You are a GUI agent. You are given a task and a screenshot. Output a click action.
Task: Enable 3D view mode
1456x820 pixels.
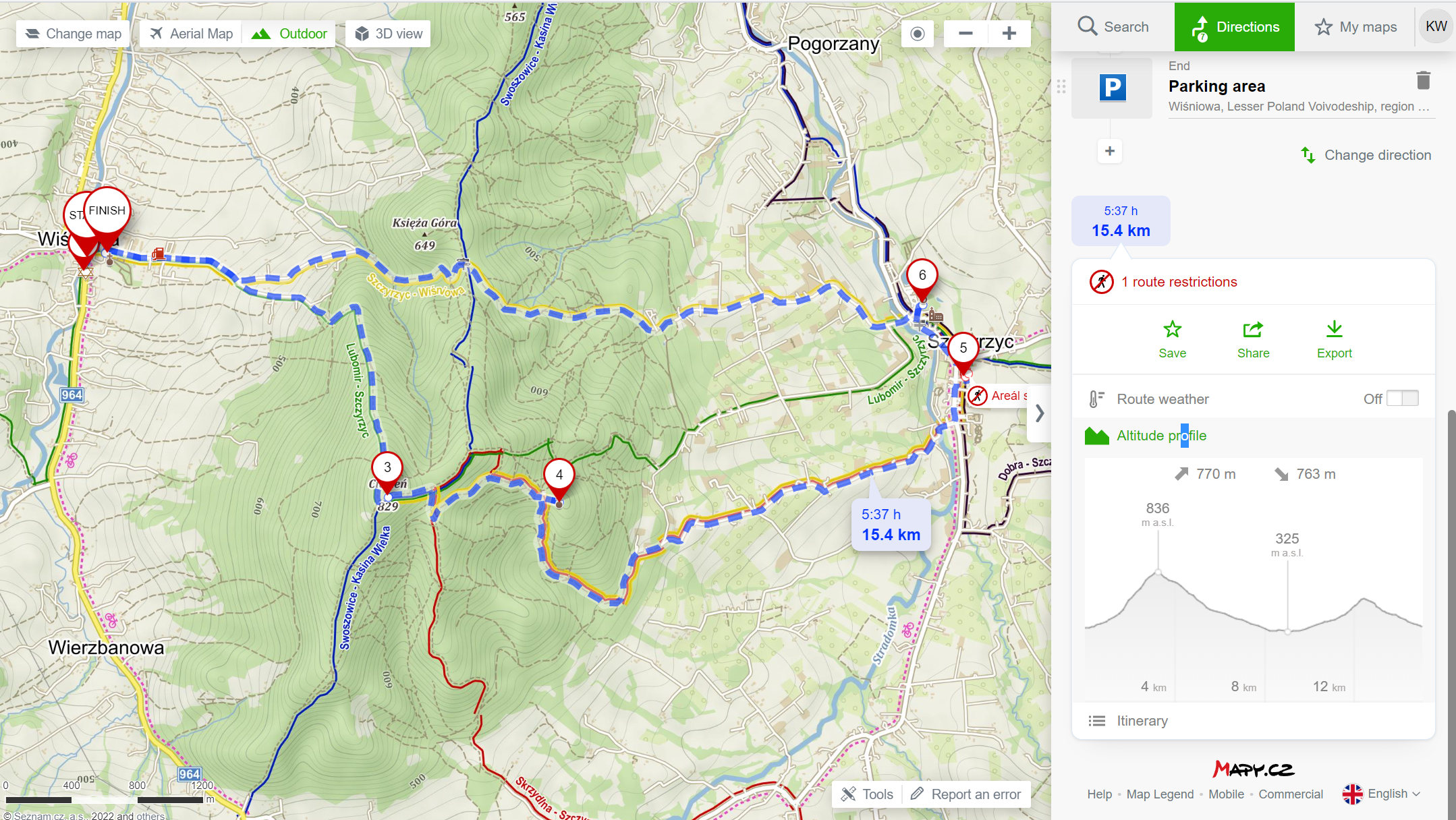click(389, 34)
